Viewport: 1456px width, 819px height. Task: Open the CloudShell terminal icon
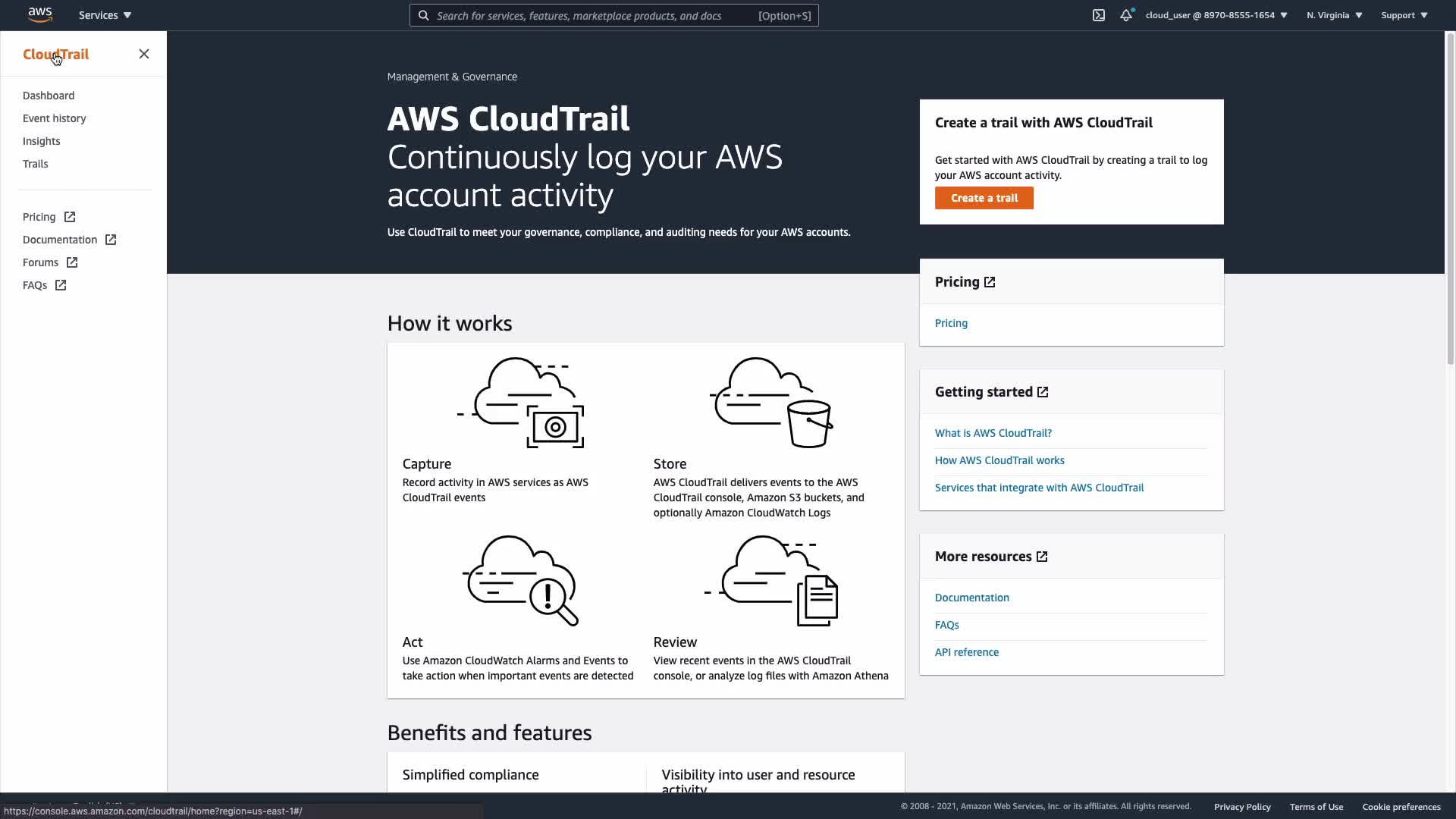click(x=1099, y=15)
